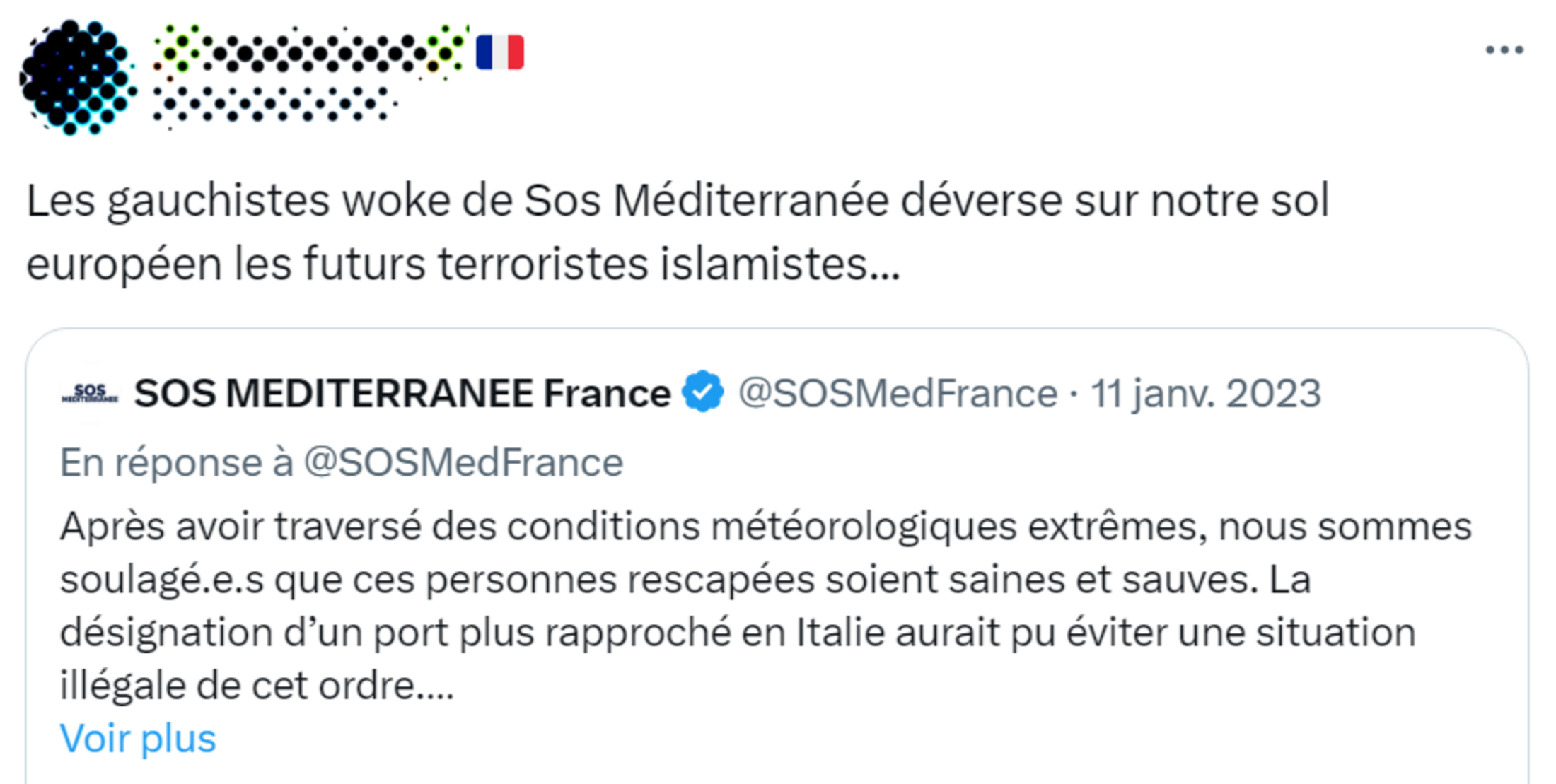Open the SOS MEDITERRANEE France account name
This screenshot has height=784, width=1556.
coord(402,393)
